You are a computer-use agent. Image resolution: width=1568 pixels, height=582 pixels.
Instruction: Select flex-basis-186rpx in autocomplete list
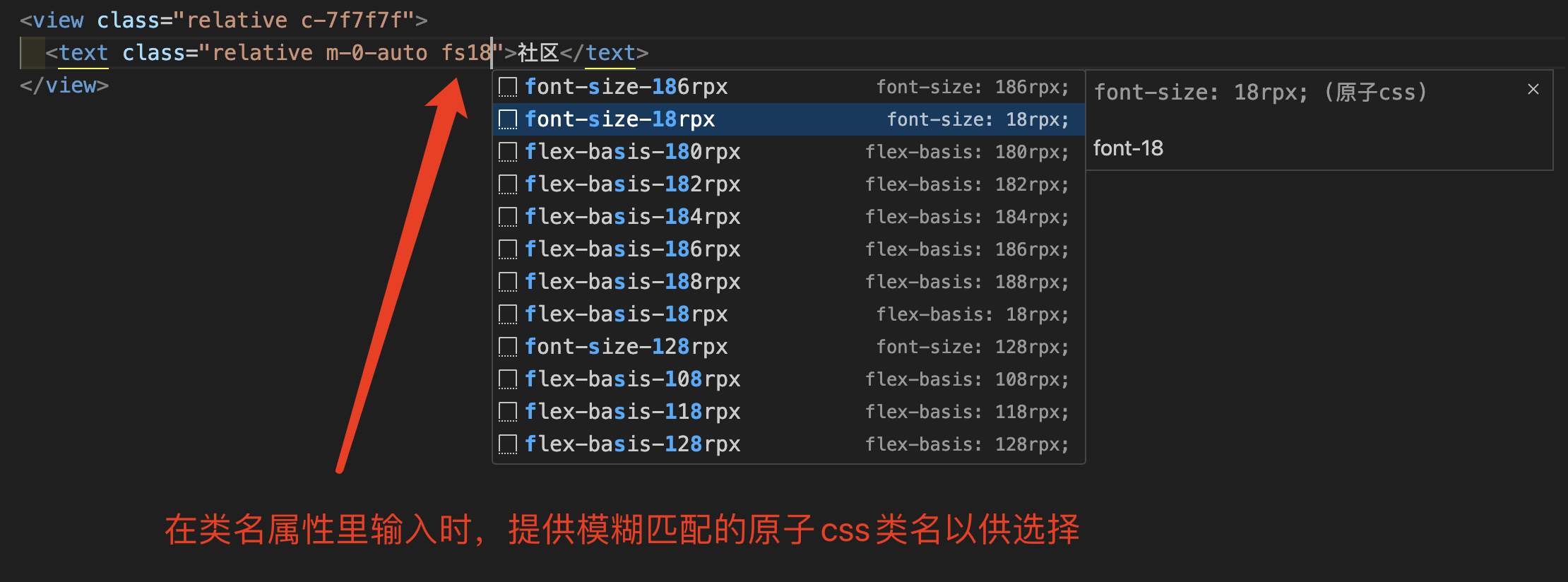tap(632, 249)
